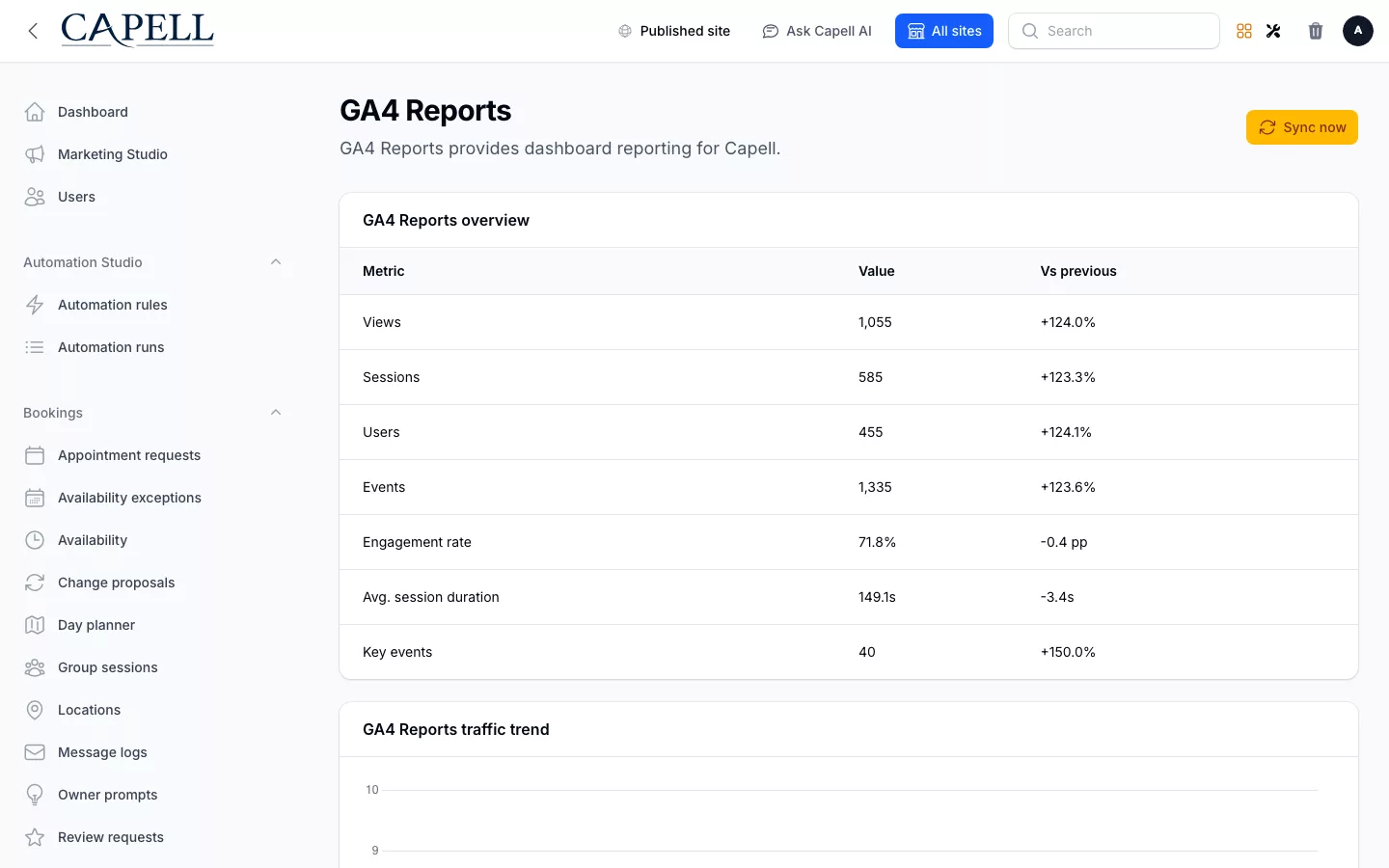Click the Availability exceptions calendar icon
This screenshot has height=868, width=1389.
[x=35, y=498]
